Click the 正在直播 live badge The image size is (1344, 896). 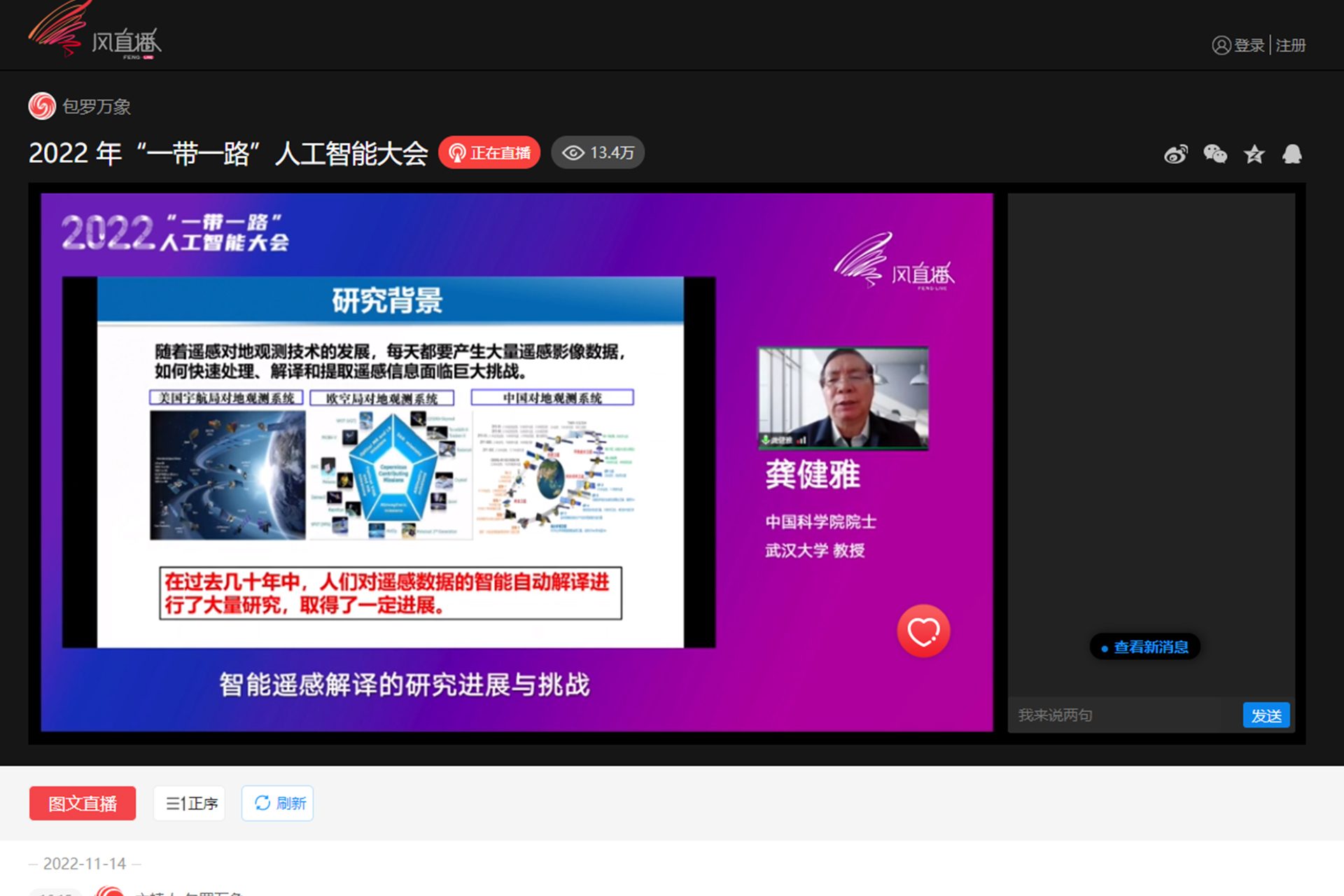tap(489, 153)
